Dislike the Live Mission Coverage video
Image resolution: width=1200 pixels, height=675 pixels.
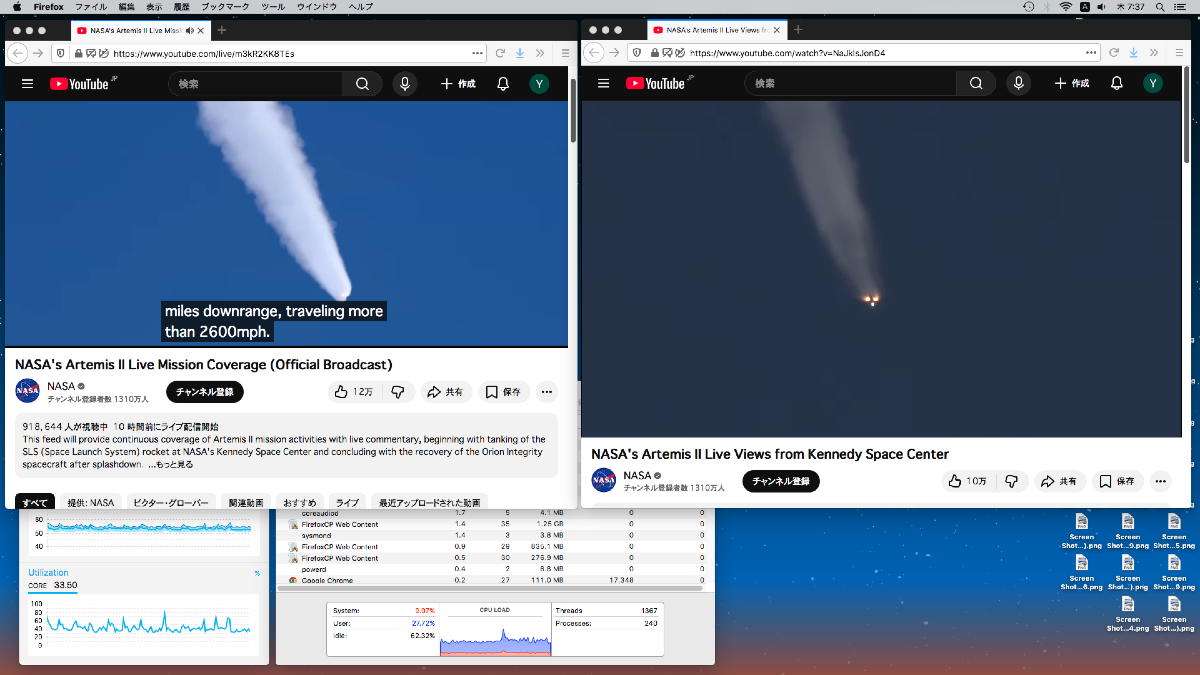(x=397, y=392)
